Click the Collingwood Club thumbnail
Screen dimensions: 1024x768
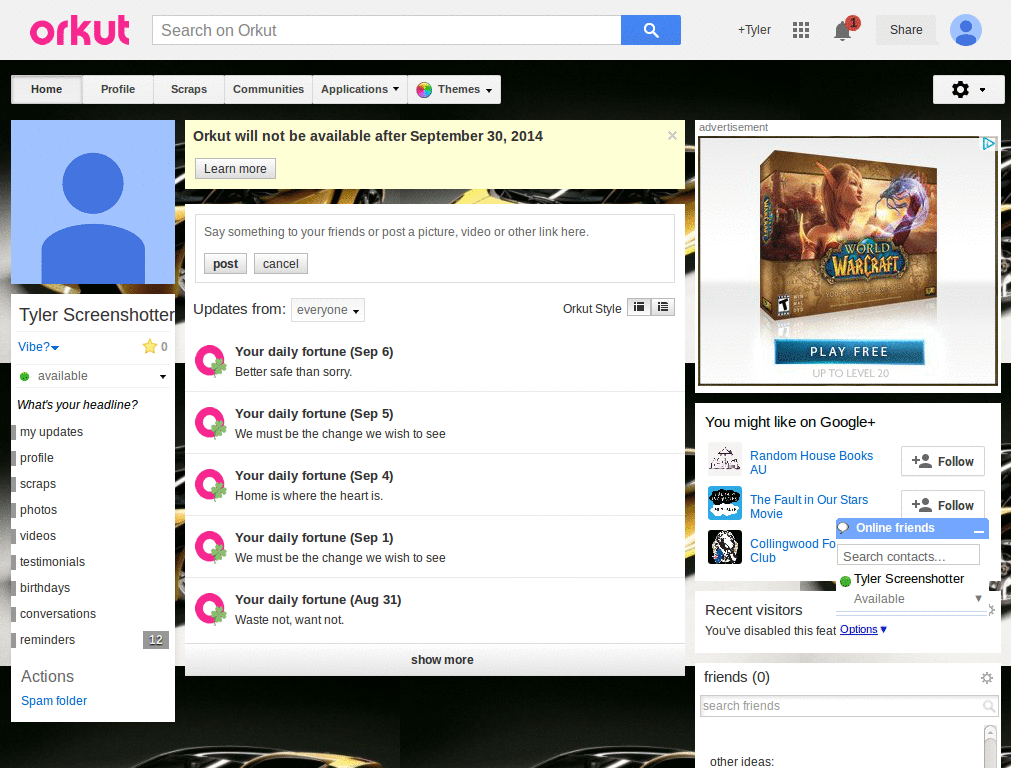click(725, 547)
